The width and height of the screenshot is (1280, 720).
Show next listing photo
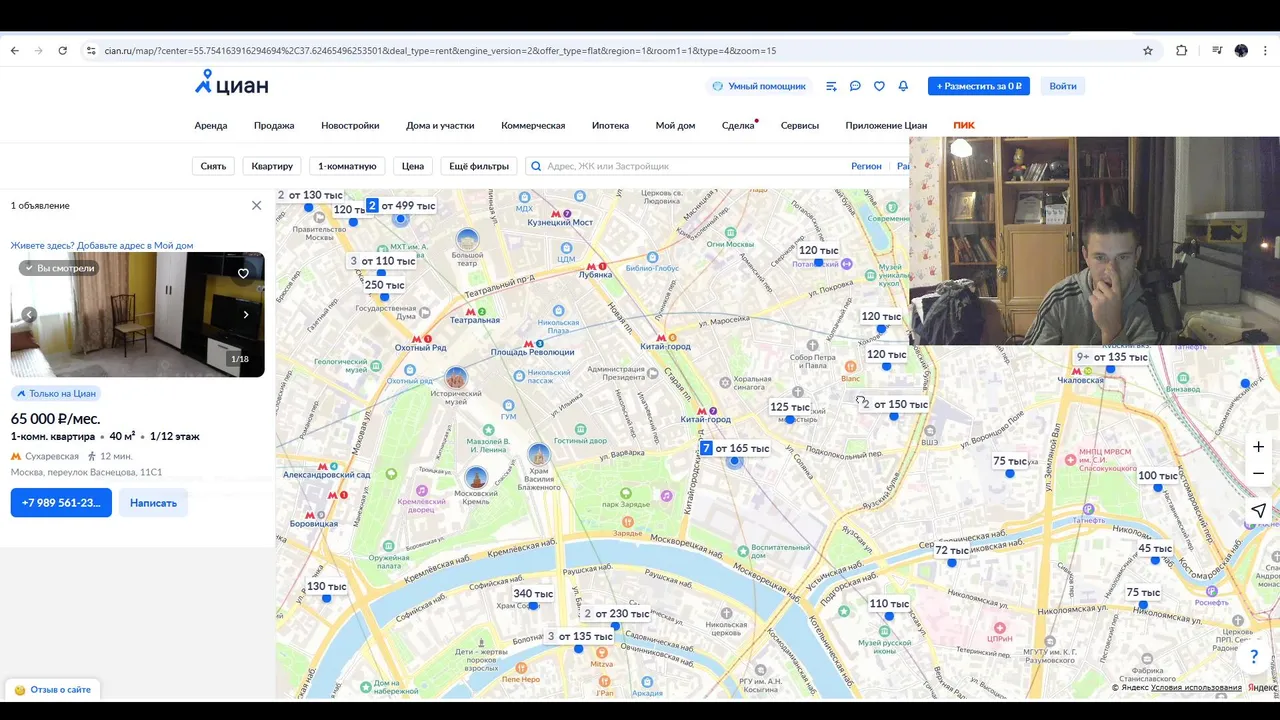tap(246, 314)
